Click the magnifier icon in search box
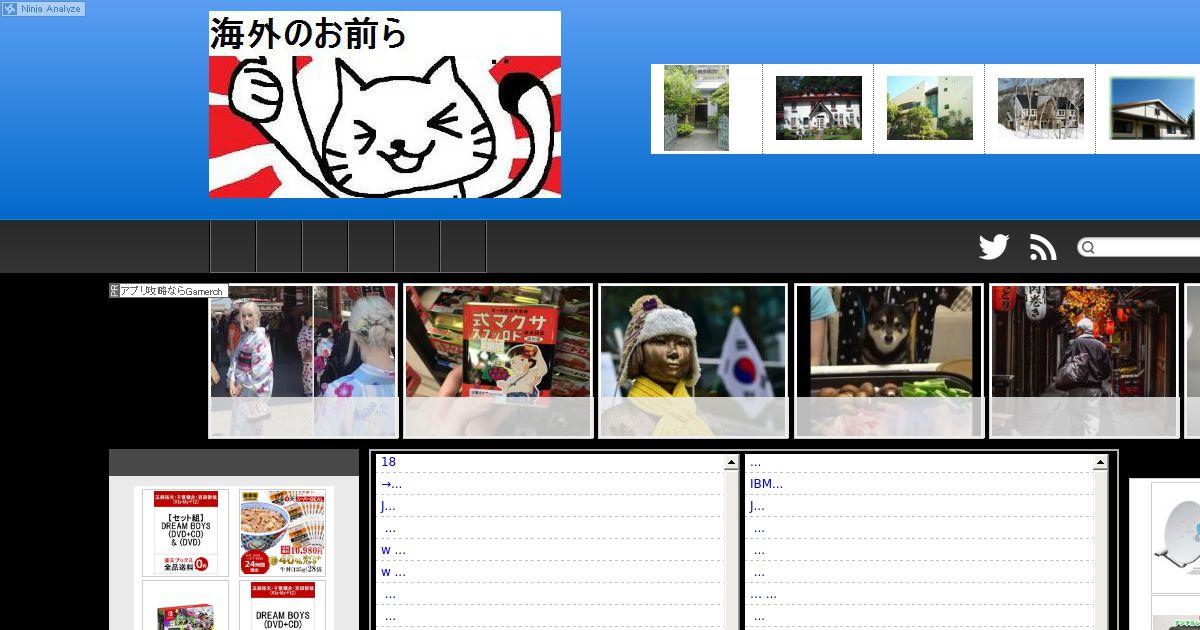Image resolution: width=1200 pixels, height=630 pixels. tap(1088, 247)
